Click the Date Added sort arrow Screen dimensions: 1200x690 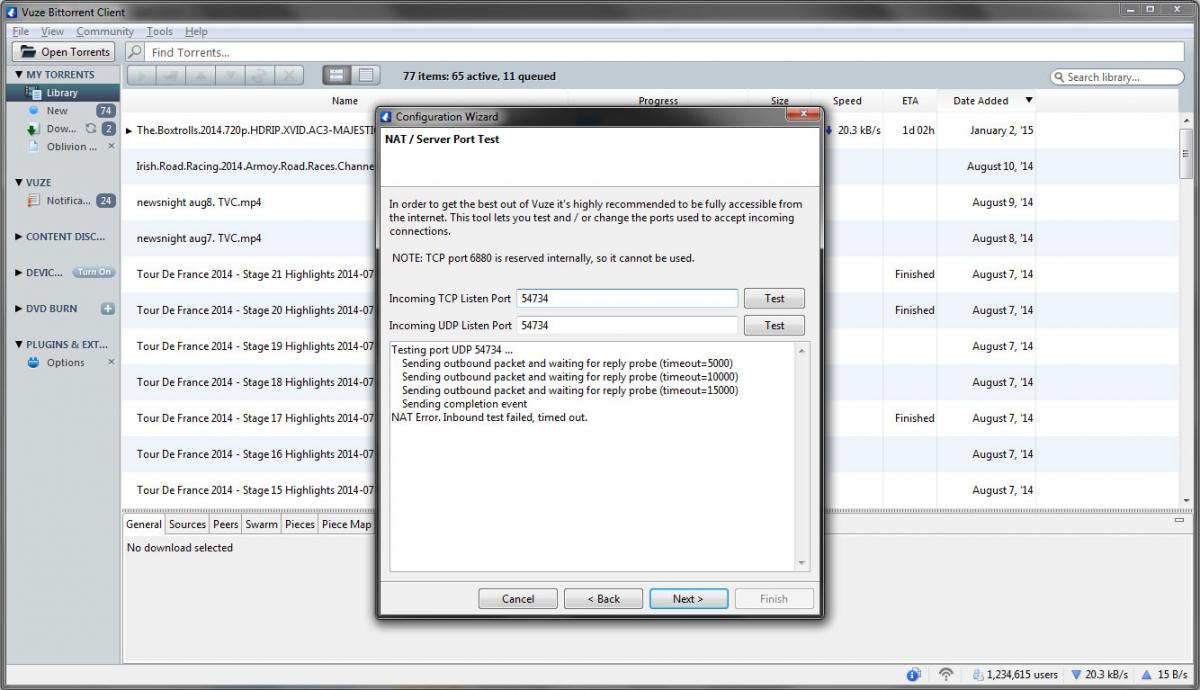[x=1029, y=100]
